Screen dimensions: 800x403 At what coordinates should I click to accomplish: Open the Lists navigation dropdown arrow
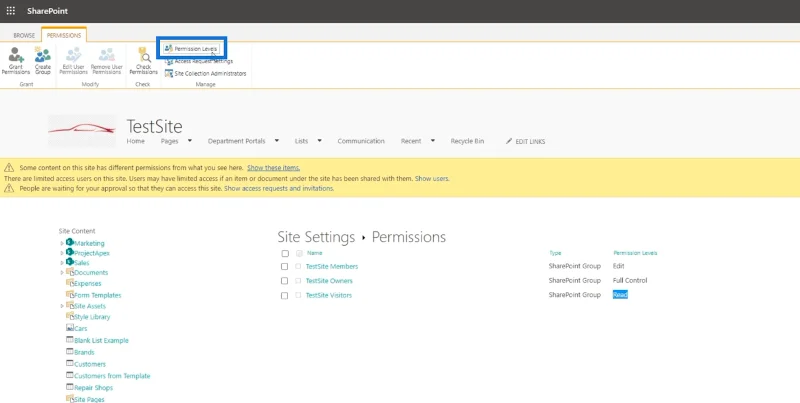pos(320,141)
